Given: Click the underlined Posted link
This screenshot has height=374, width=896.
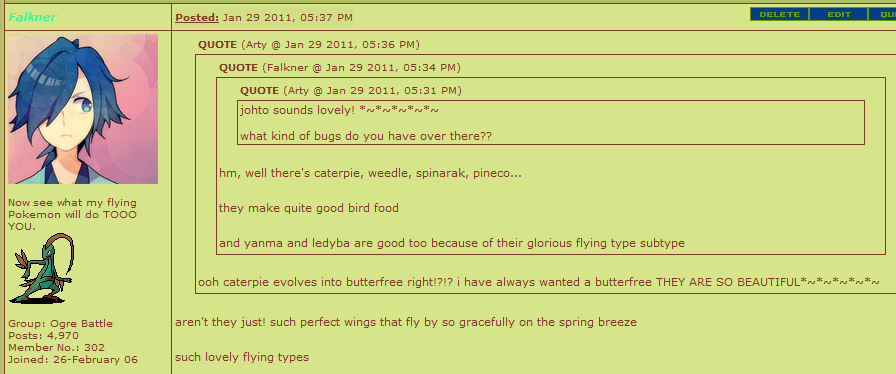Looking at the screenshot, I should coord(197,18).
